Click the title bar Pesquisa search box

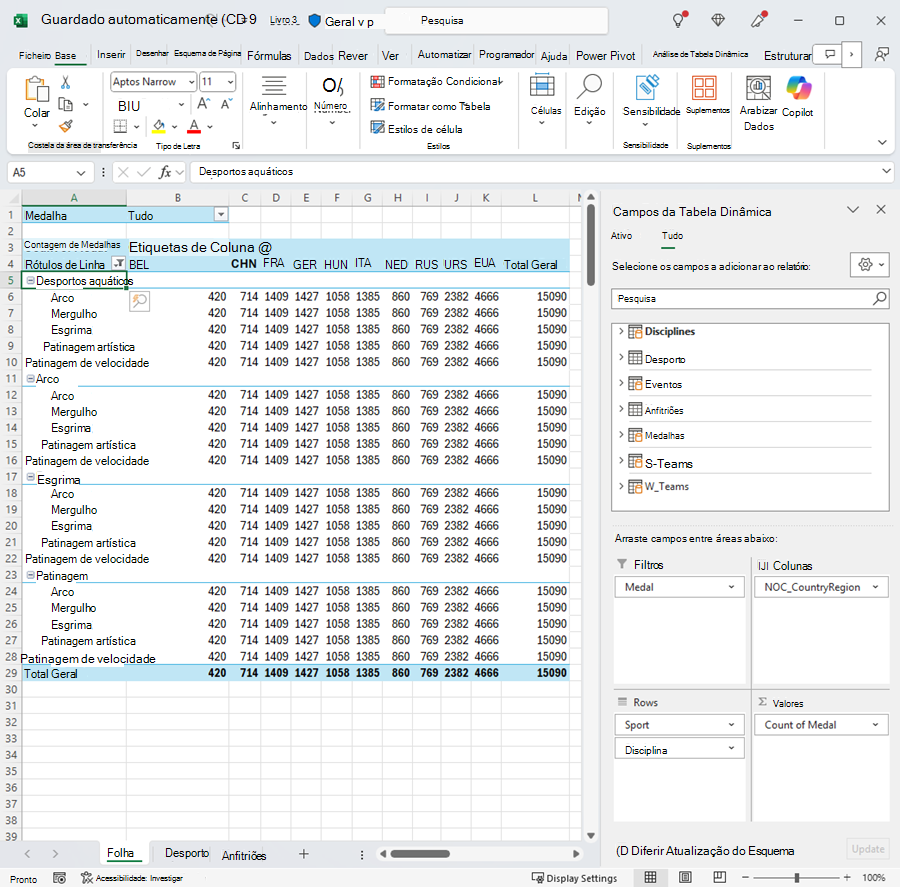[x=496, y=21]
